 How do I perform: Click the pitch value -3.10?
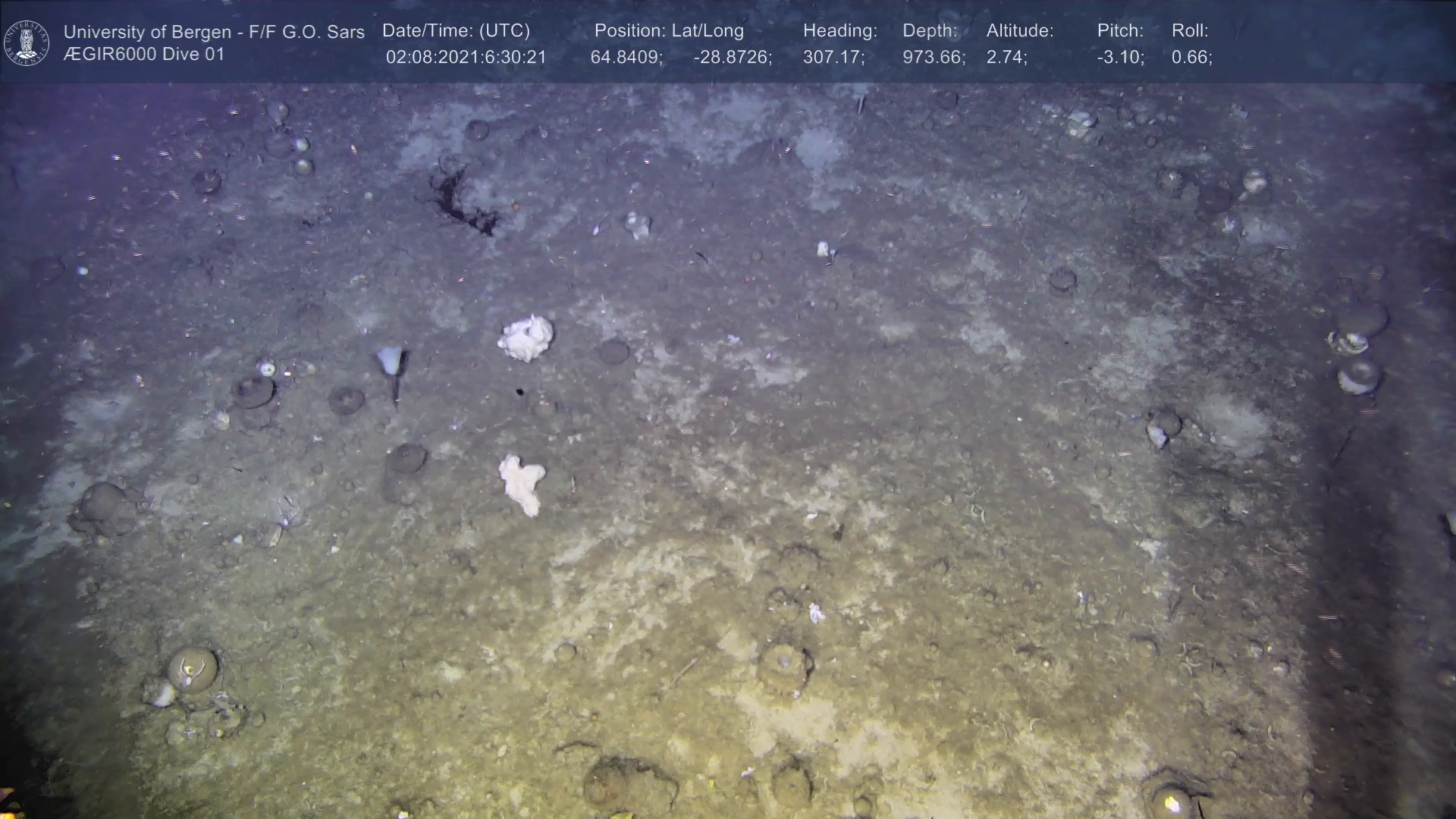click(1120, 58)
